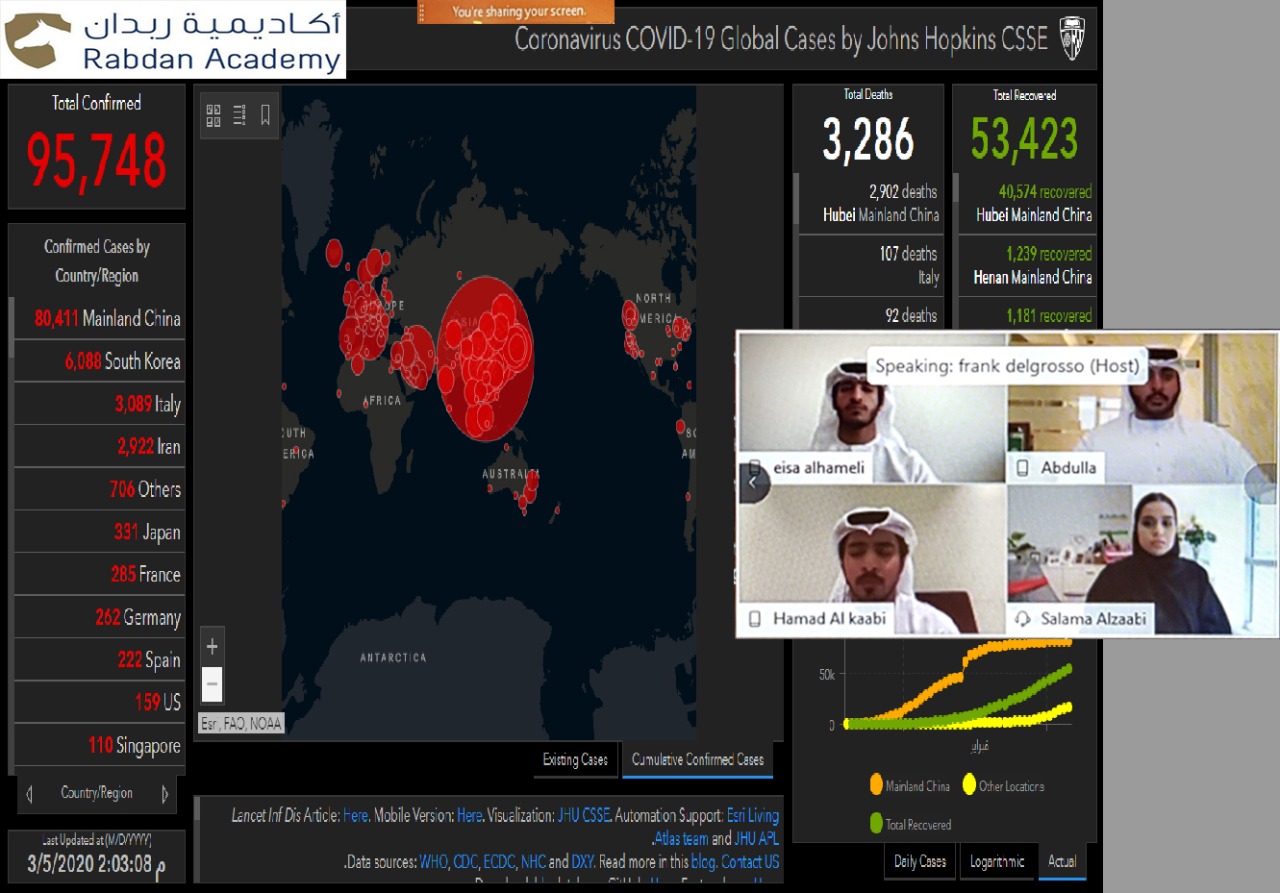The height and width of the screenshot is (893, 1280).
Task: Open the JHU CSSE visualization link
Action: (582, 816)
